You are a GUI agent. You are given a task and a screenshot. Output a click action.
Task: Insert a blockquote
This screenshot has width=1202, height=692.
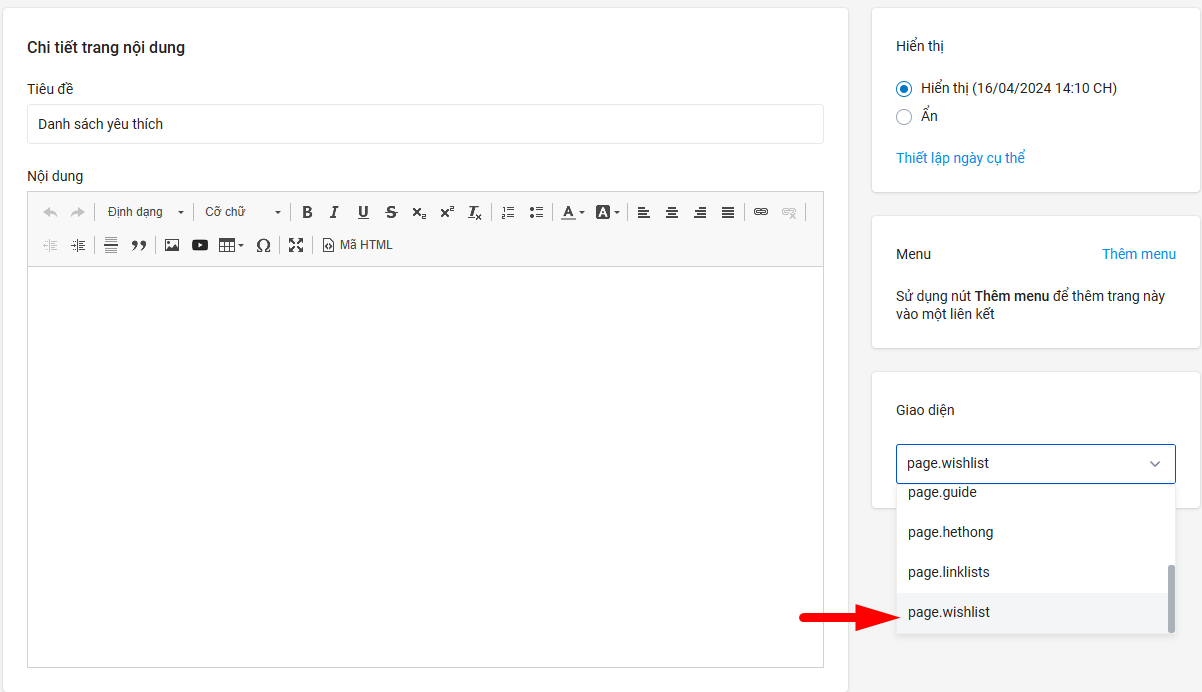[139, 245]
